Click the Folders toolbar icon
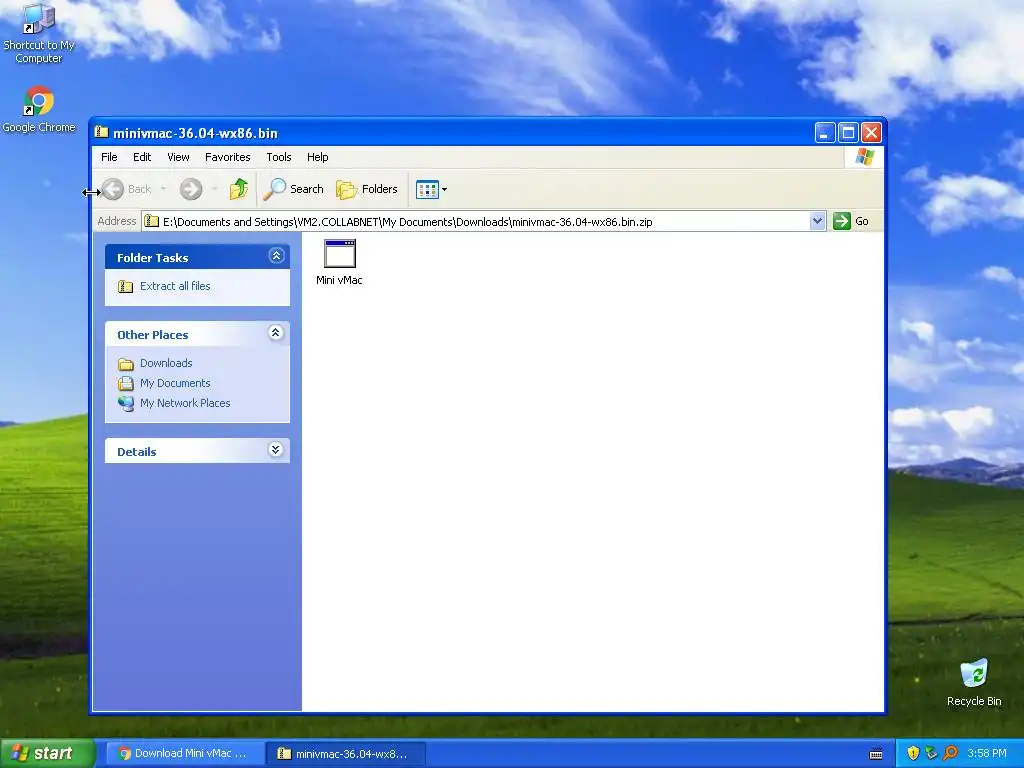1024x768 pixels. [346, 189]
